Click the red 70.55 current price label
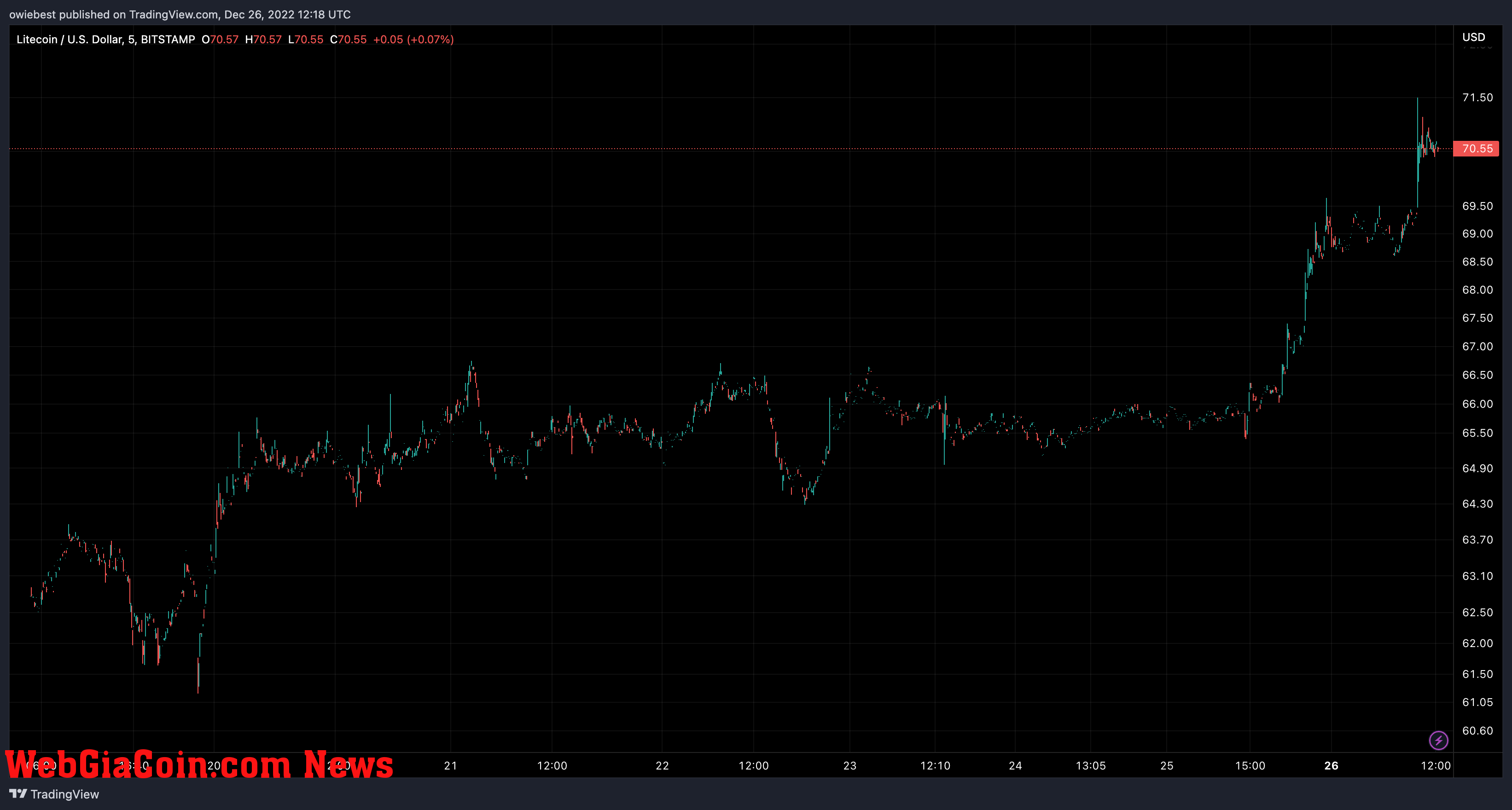This screenshot has width=1512, height=810. pyautogui.click(x=1476, y=148)
